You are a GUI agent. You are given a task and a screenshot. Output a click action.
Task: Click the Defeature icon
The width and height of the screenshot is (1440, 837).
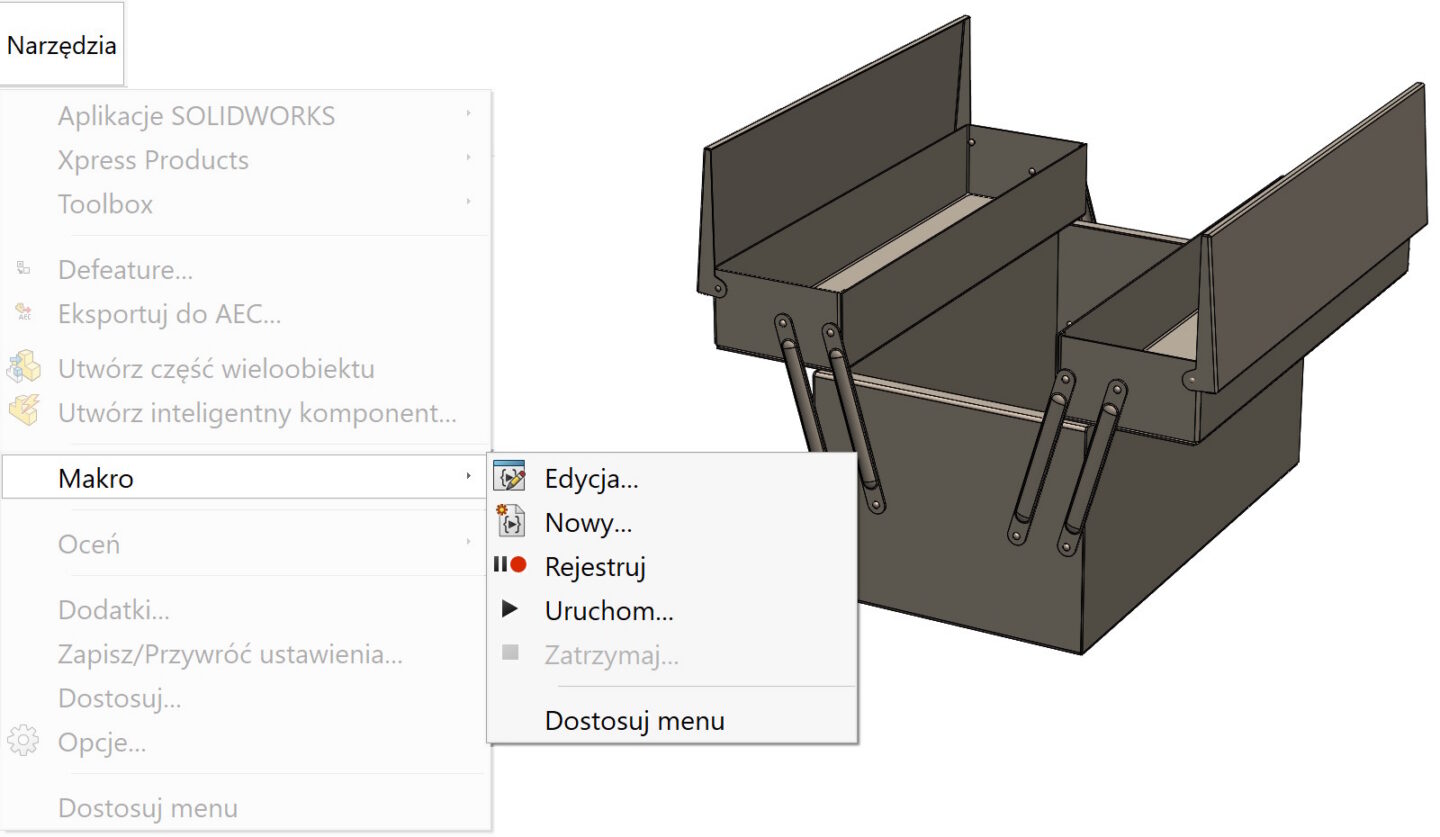[x=24, y=269]
